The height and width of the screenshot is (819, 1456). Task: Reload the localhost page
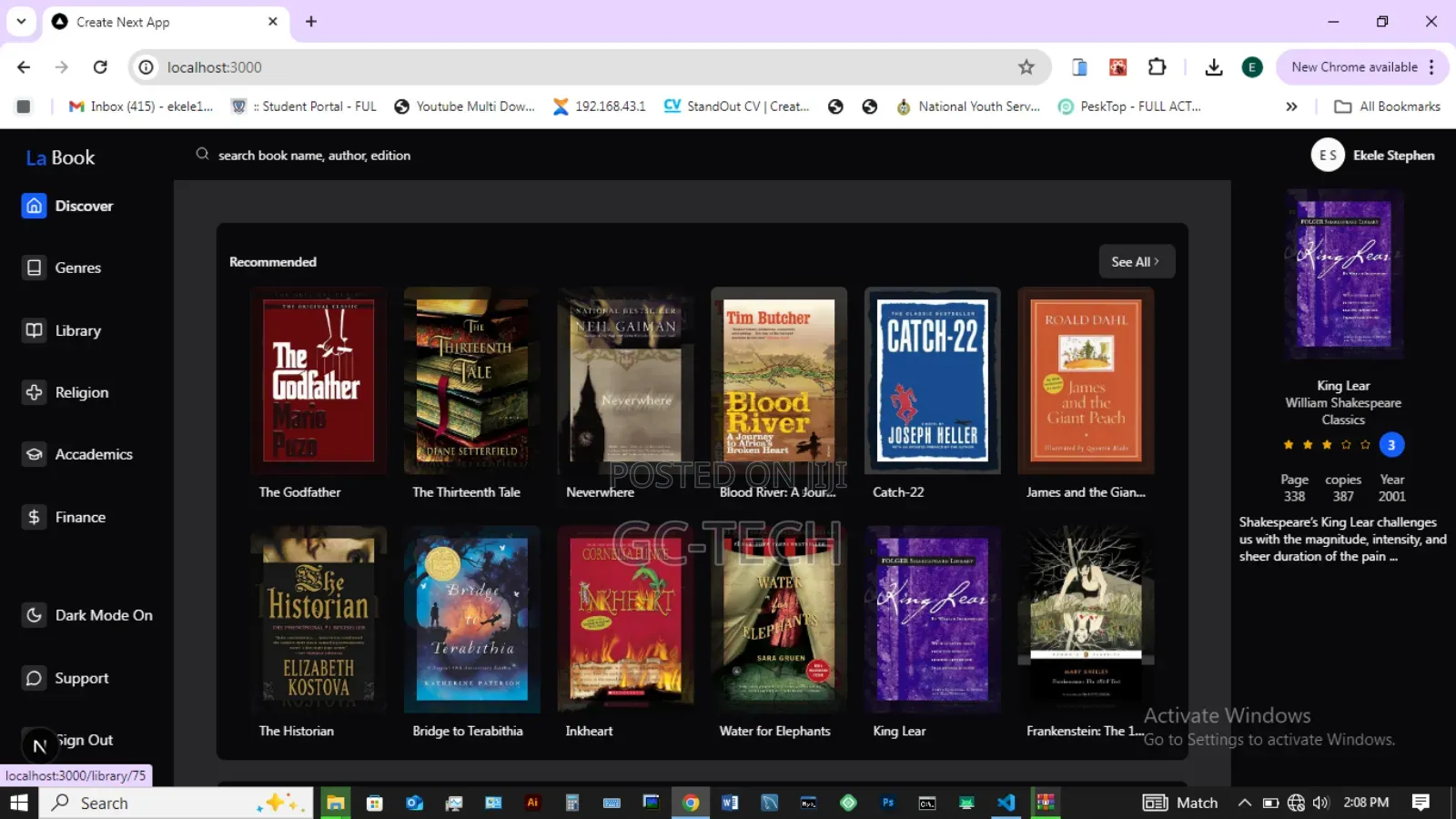[x=100, y=67]
